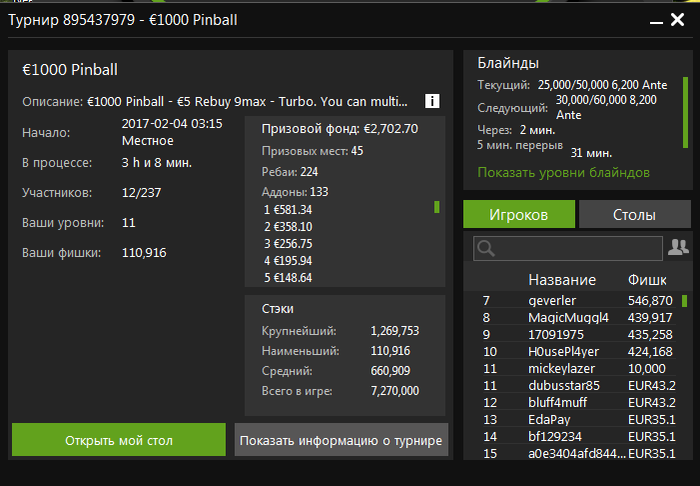Click first place prize €581.34
700x486 pixels.
[x=288, y=209]
